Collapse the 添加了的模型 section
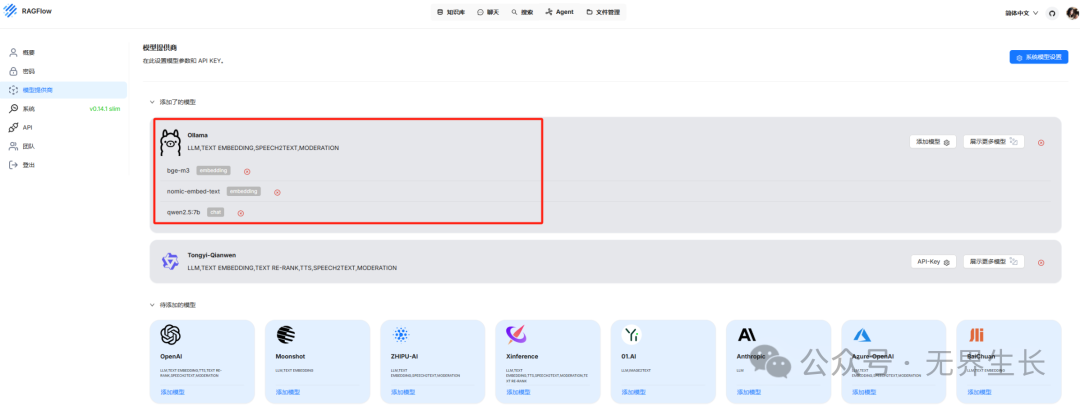Screen dimensions: 1080x406 pos(152,102)
